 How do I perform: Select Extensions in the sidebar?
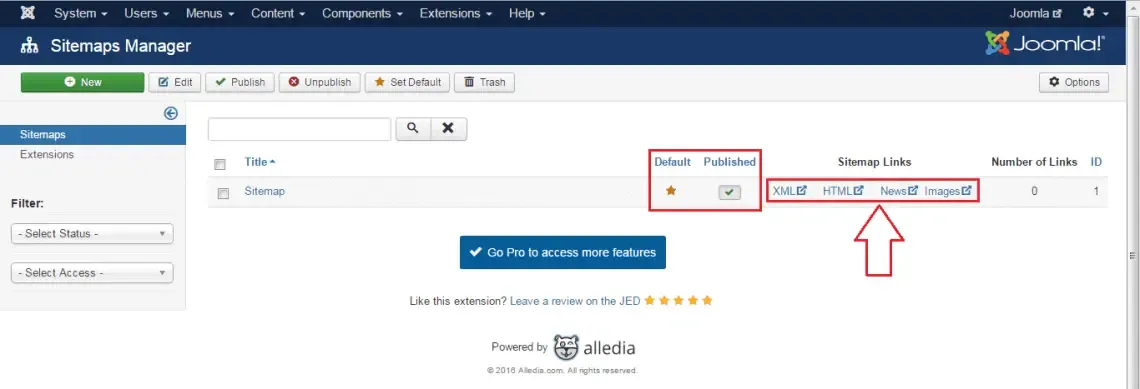pos(47,154)
